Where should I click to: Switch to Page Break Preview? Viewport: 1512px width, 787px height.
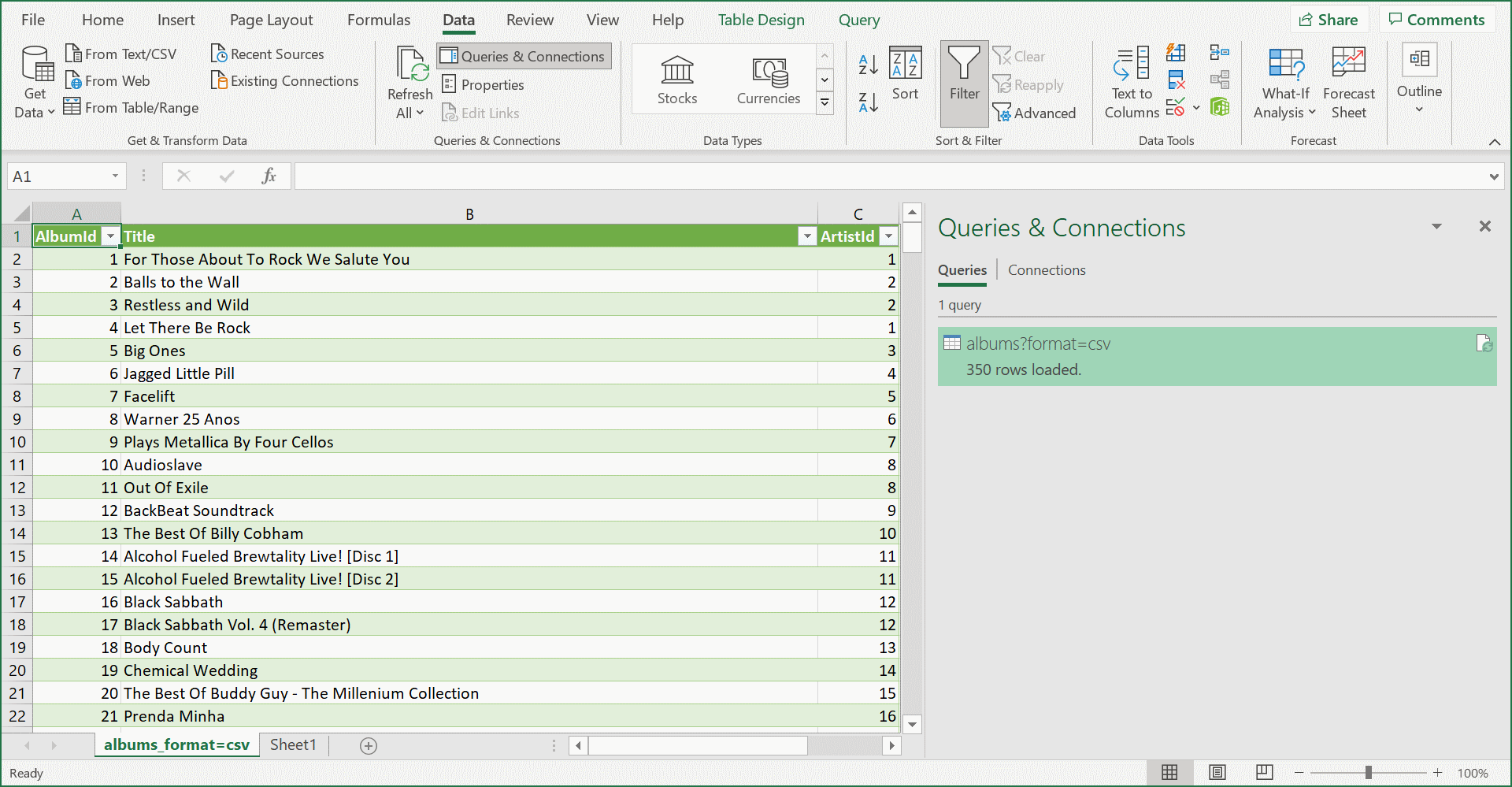1265,773
